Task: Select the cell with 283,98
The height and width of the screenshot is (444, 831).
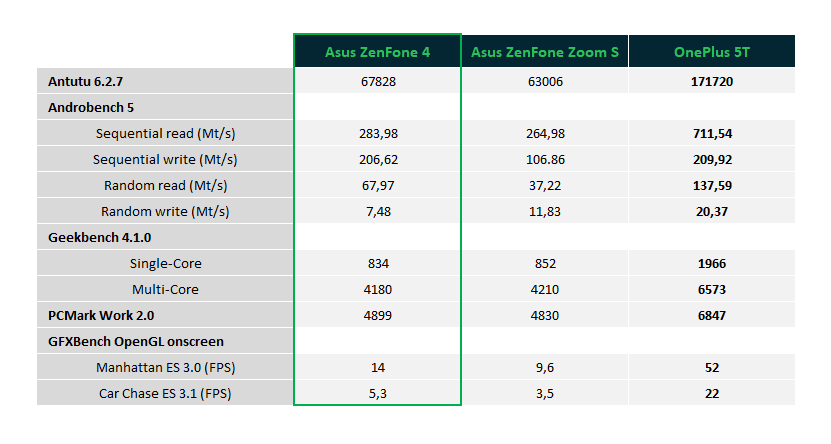Action: [x=377, y=133]
